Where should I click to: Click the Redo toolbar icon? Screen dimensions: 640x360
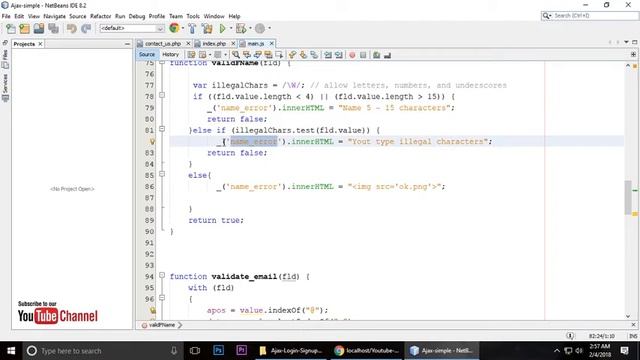click(x=86, y=28)
